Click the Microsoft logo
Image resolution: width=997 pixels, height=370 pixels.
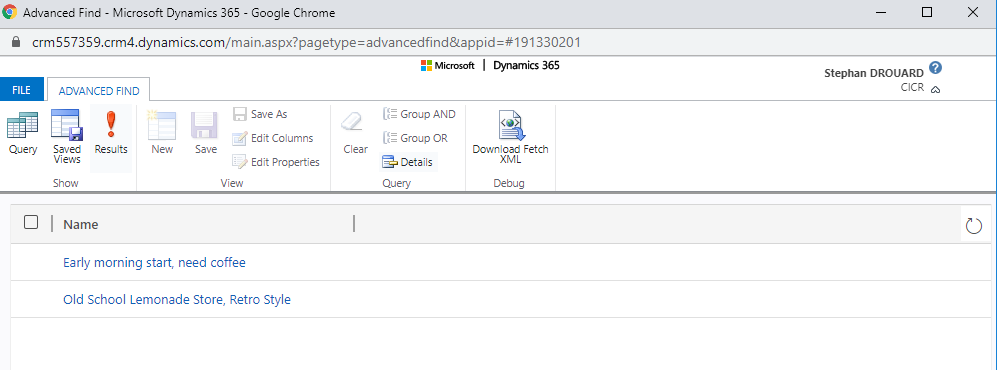click(448, 65)
